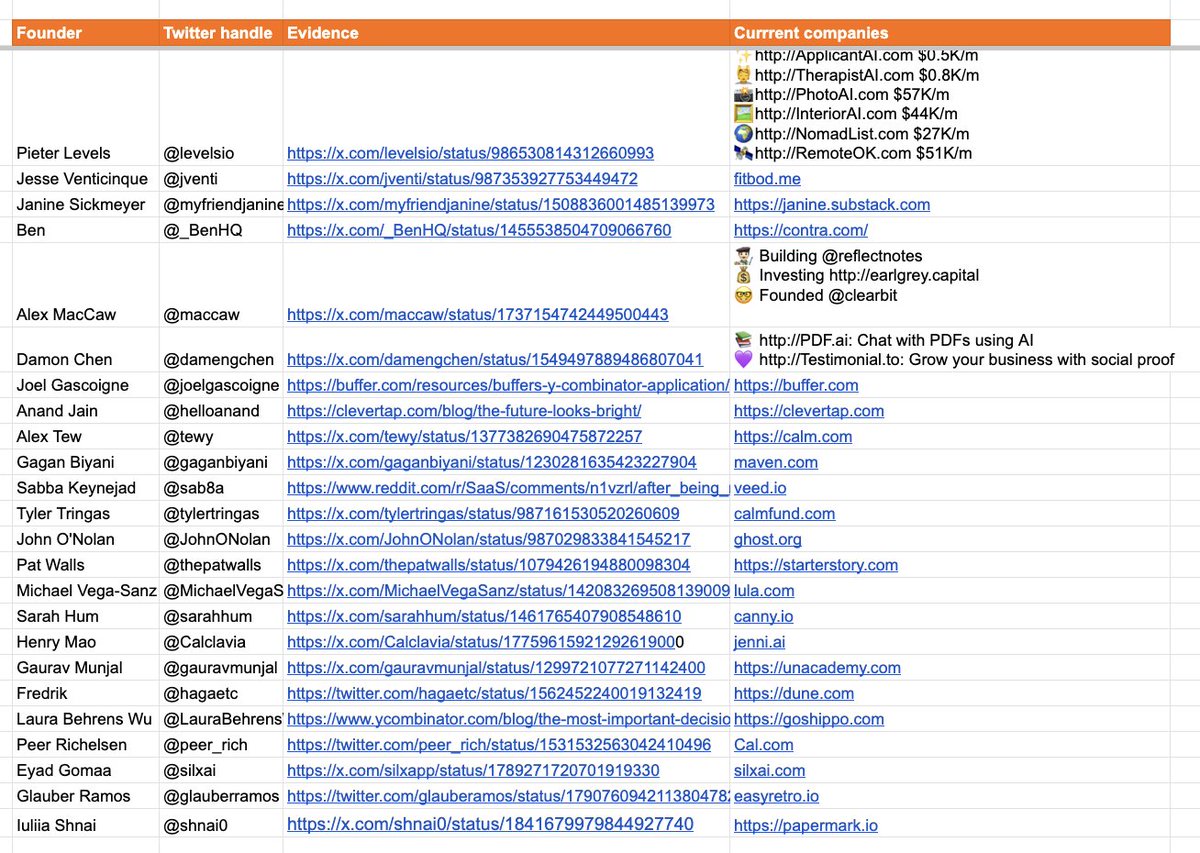1200x853 pixels.
Task: Select the Glauber Ramos founder cell
Action: 85,796
